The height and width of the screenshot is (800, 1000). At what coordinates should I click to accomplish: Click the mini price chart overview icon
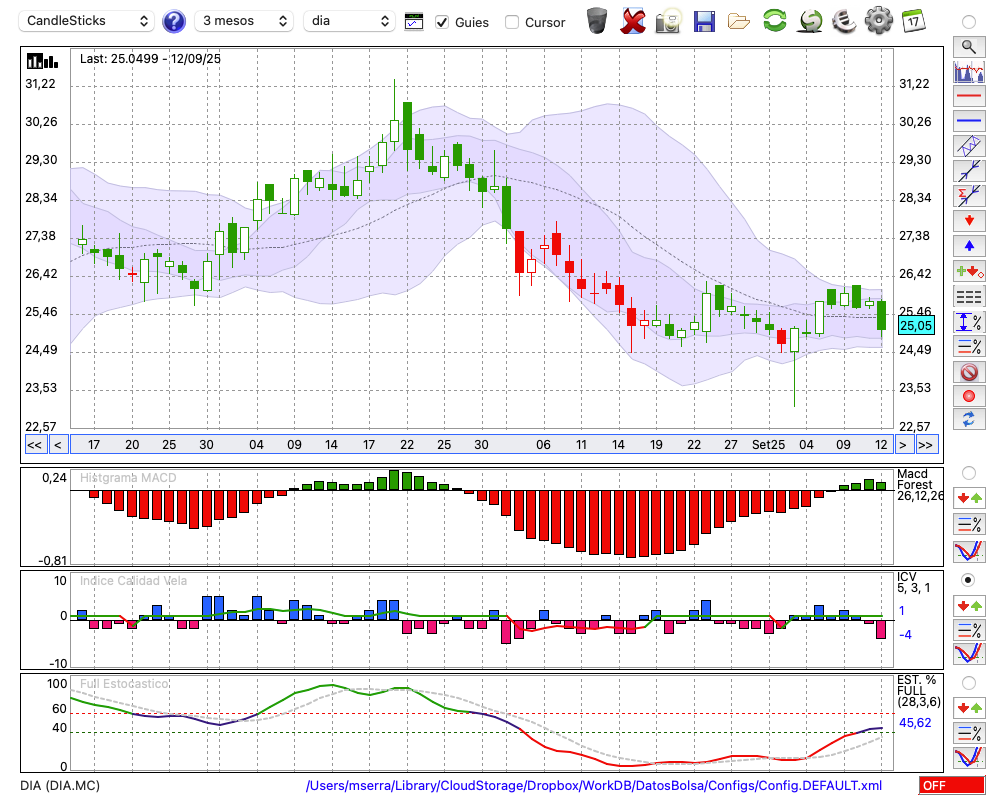[x=969, y=71]
